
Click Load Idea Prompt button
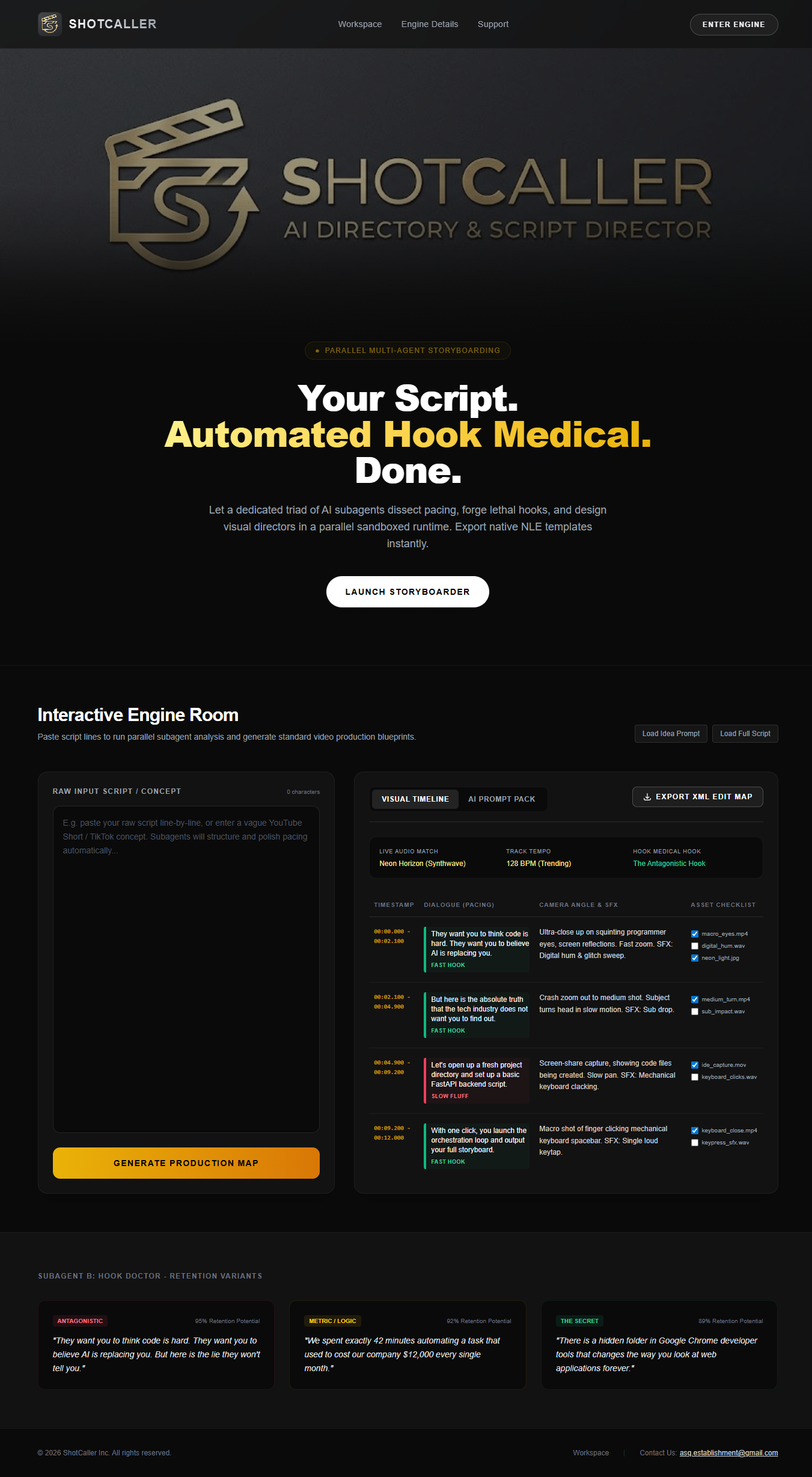[671, 734]
